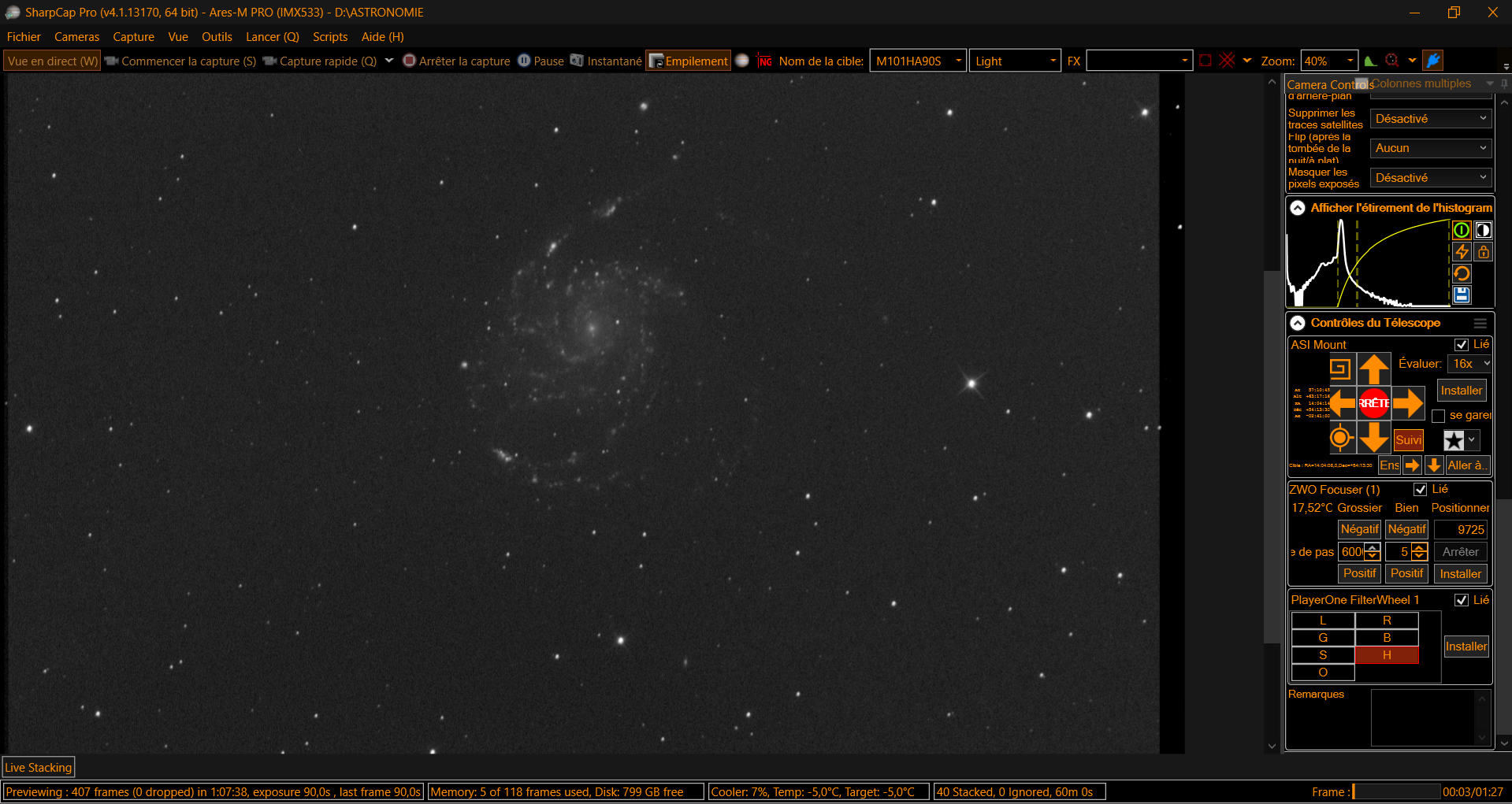This screenshot has width=1512, height=804.
Task: Toggle the Lié checkbox for ASI Mount
Action: point(1462,345)
